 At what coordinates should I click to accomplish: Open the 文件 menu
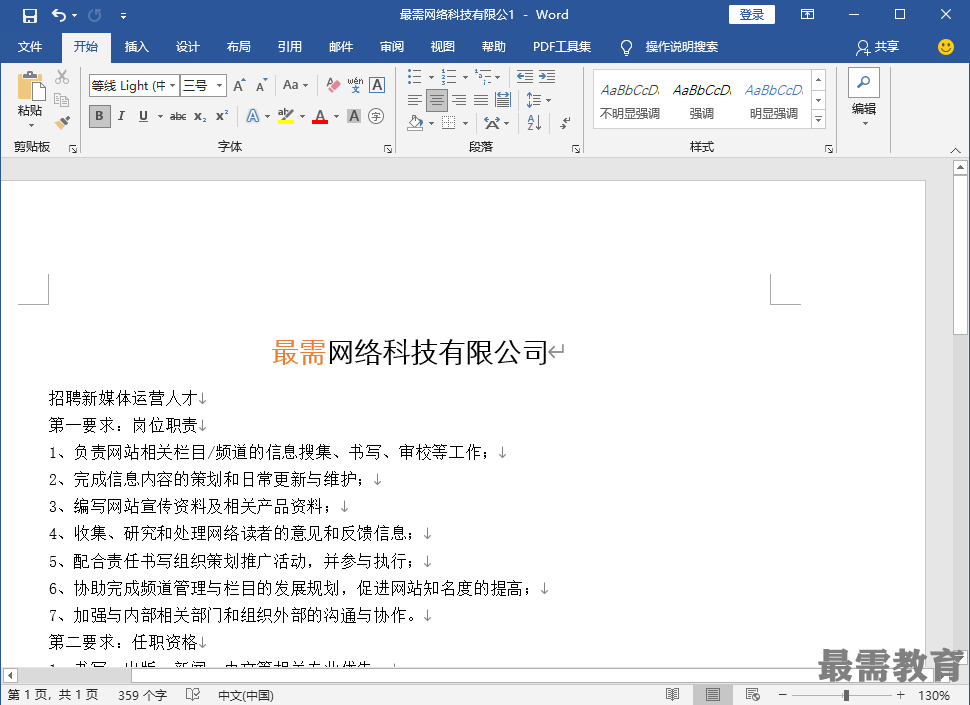coord(30,46)
